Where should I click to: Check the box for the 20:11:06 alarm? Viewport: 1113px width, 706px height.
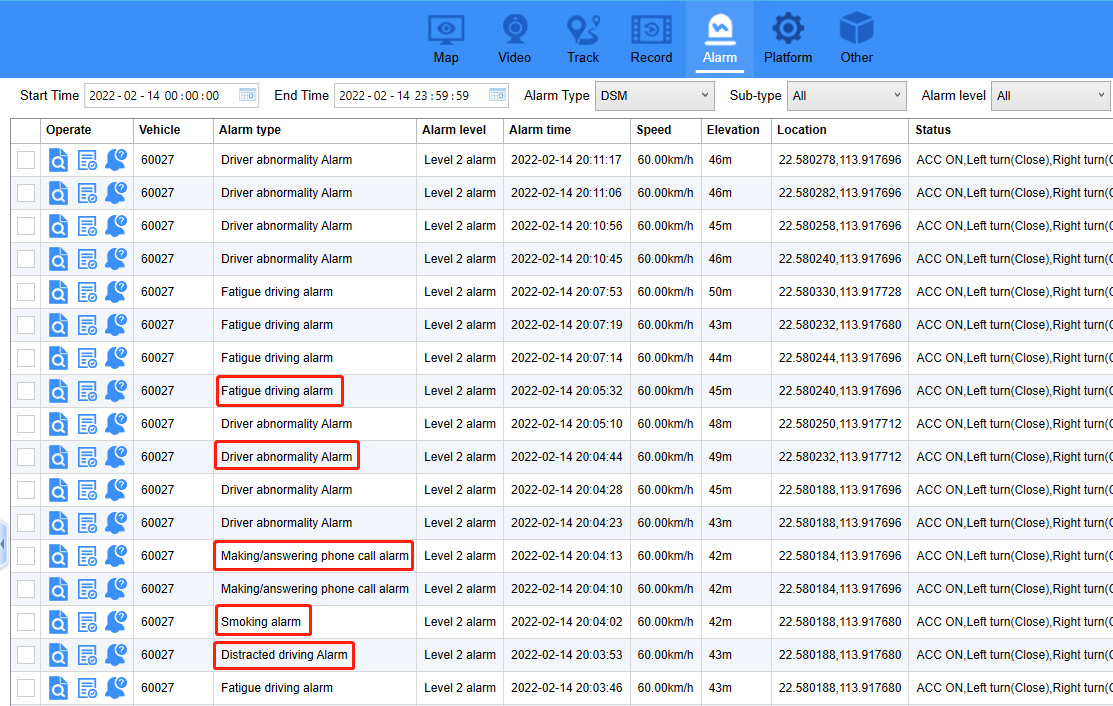(x=26, y=193)
